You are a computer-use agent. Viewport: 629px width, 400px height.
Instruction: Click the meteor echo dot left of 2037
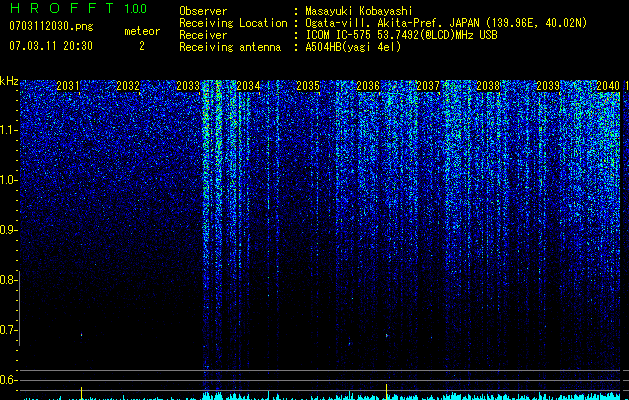387,335
